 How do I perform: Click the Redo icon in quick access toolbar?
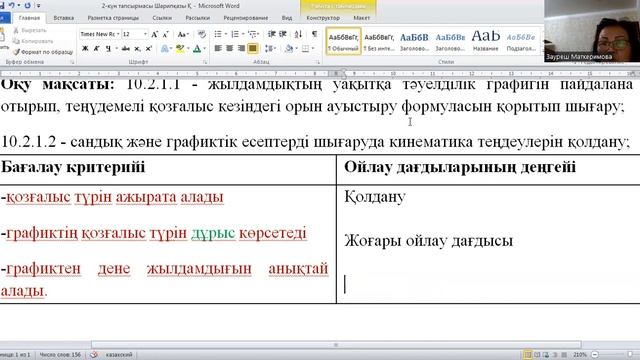27,6
